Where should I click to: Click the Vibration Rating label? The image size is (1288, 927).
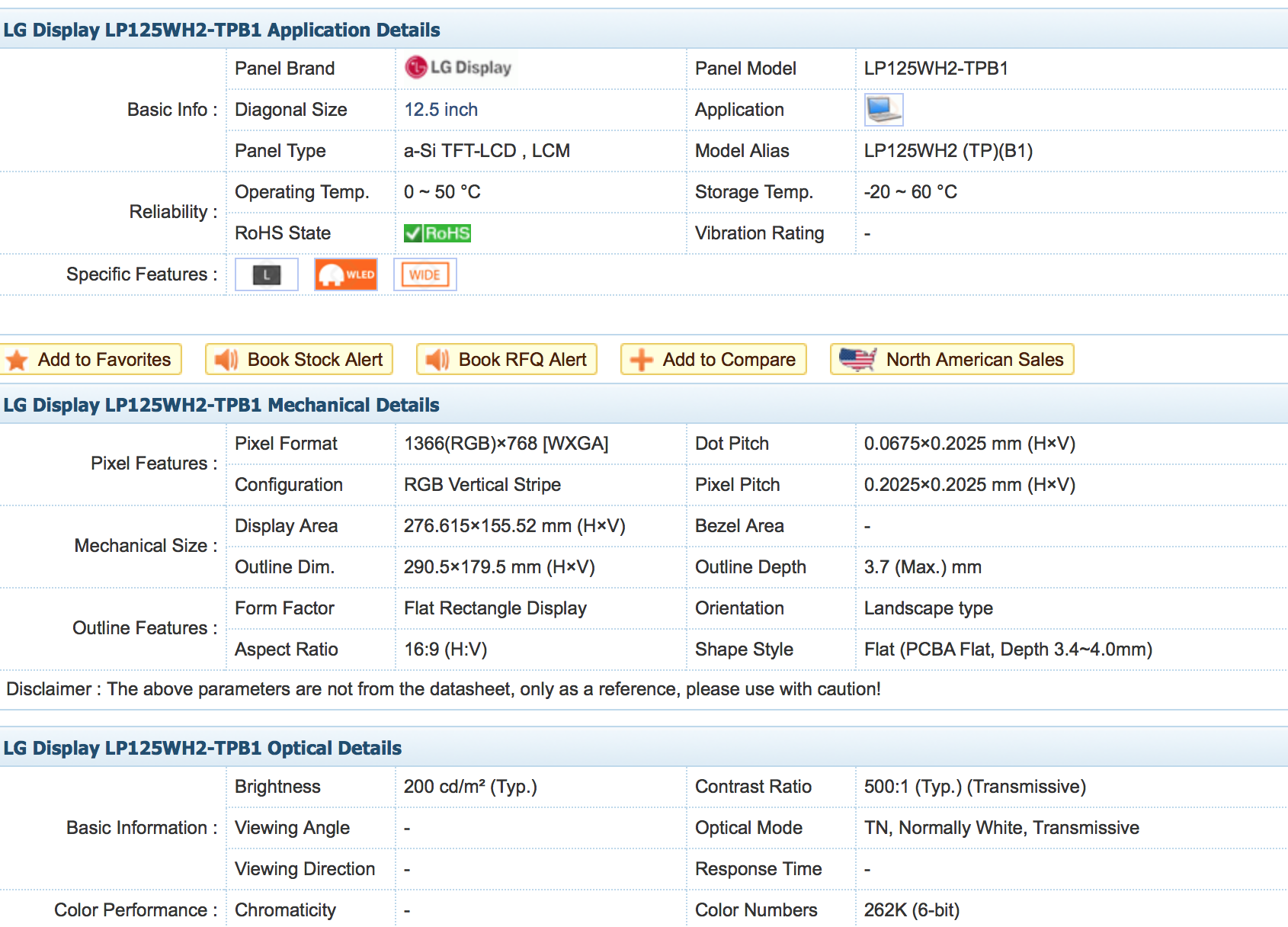coord(759,233)
